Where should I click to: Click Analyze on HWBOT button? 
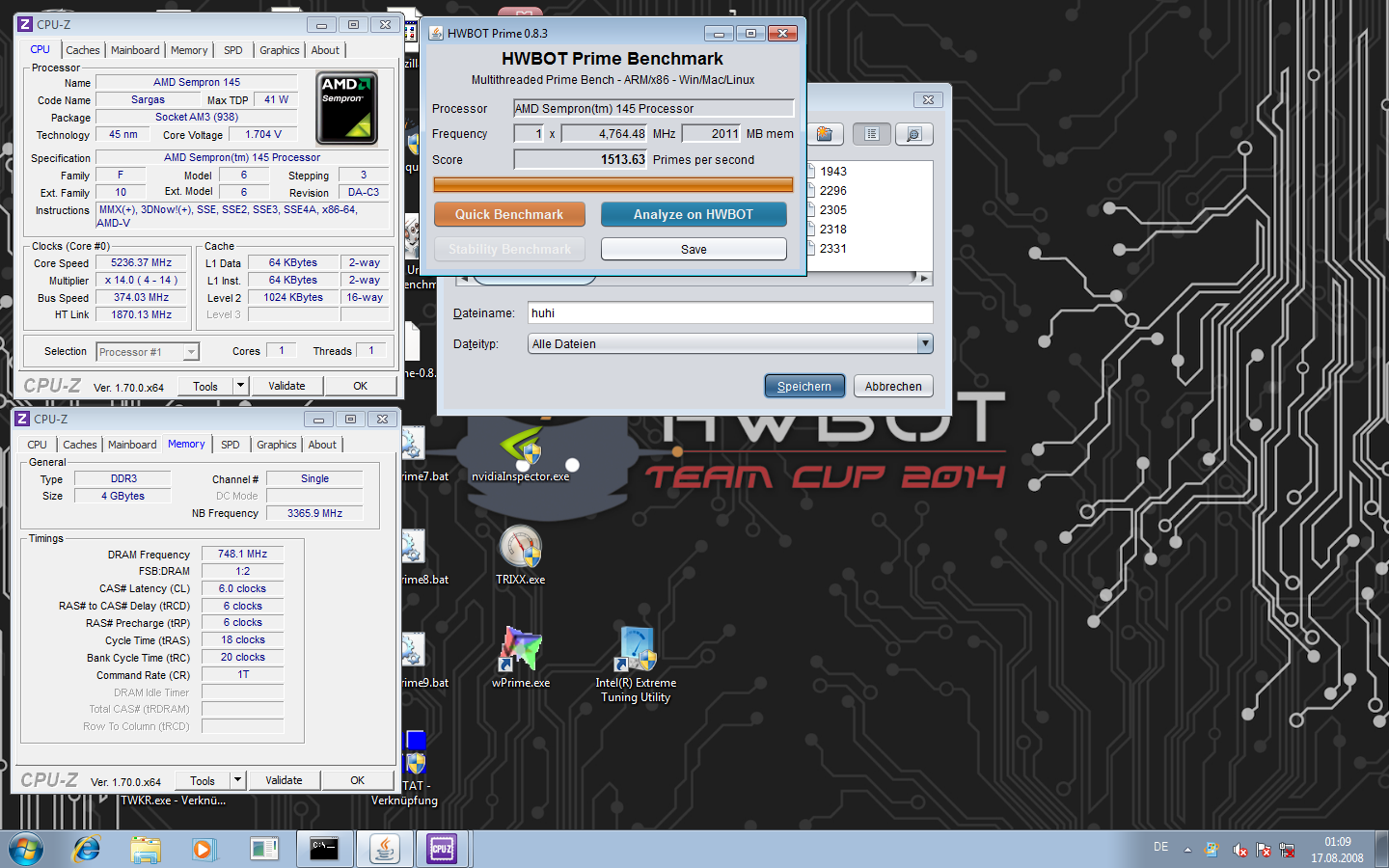click(694, 214)
